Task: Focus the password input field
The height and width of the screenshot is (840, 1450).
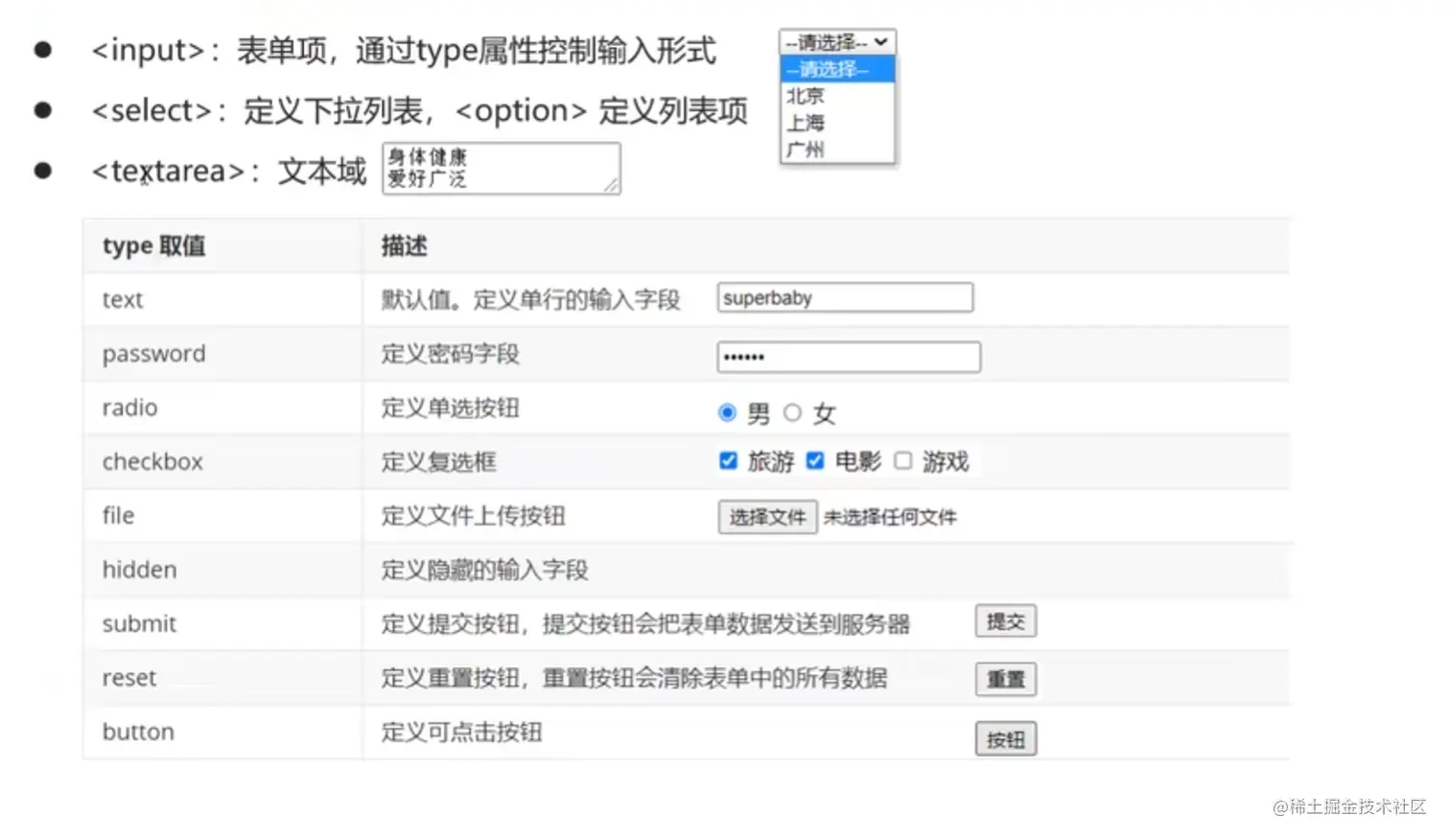Action: point(849,357)
